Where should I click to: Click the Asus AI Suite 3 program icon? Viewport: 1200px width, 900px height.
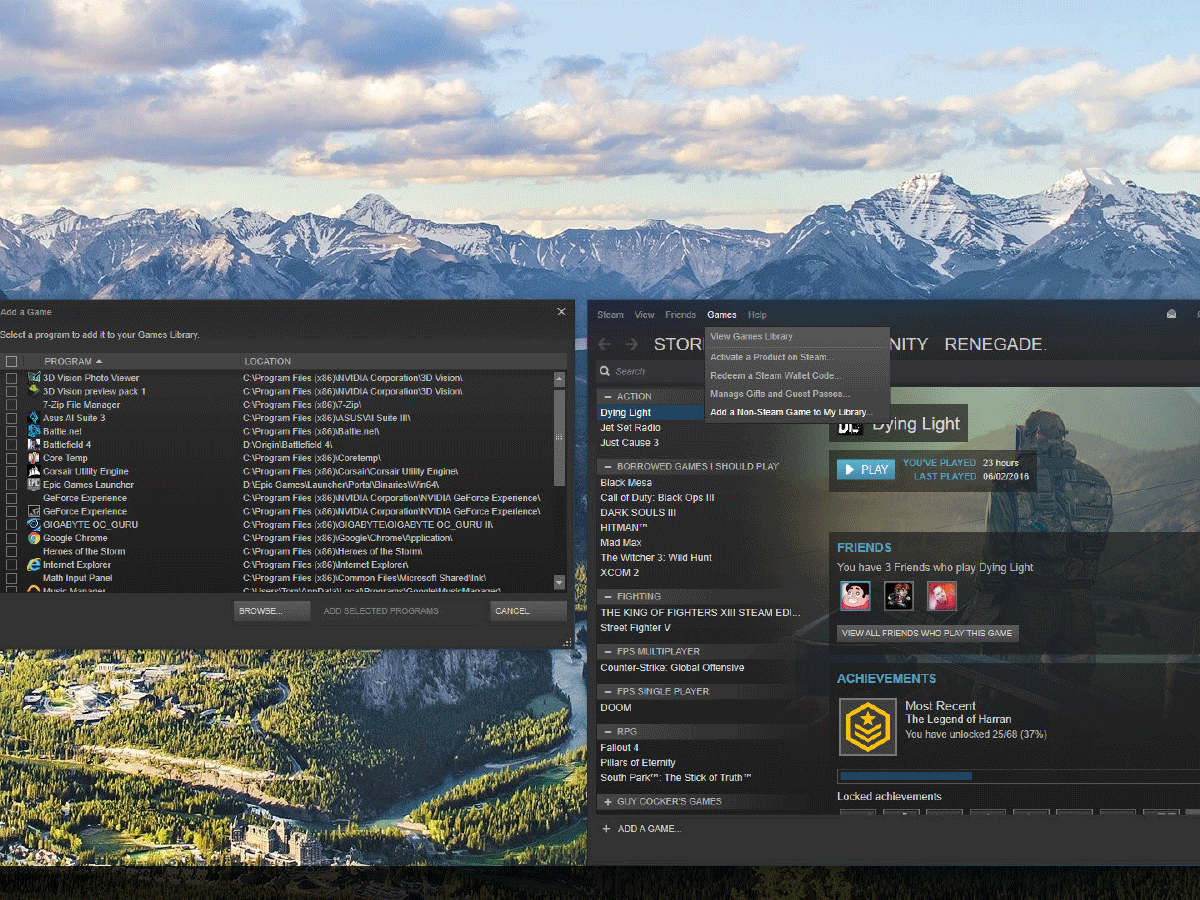pos(34,418)
